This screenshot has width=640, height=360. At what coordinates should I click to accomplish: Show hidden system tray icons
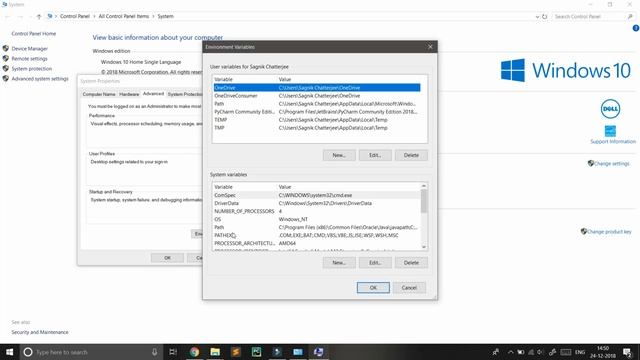click(x=510, y=352)
